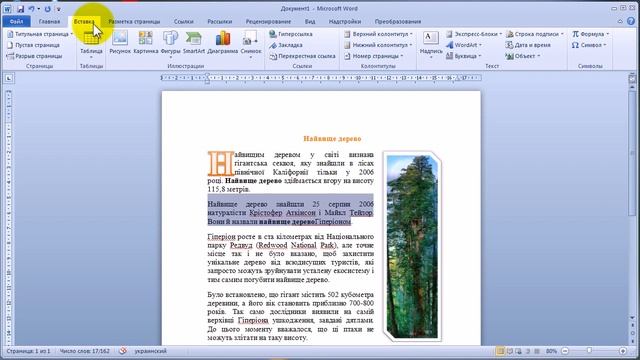This screenshot has height=360, width=640.
Task: Click the horizontal ruler
Action: pyautogui.click(x=321, y=78)
